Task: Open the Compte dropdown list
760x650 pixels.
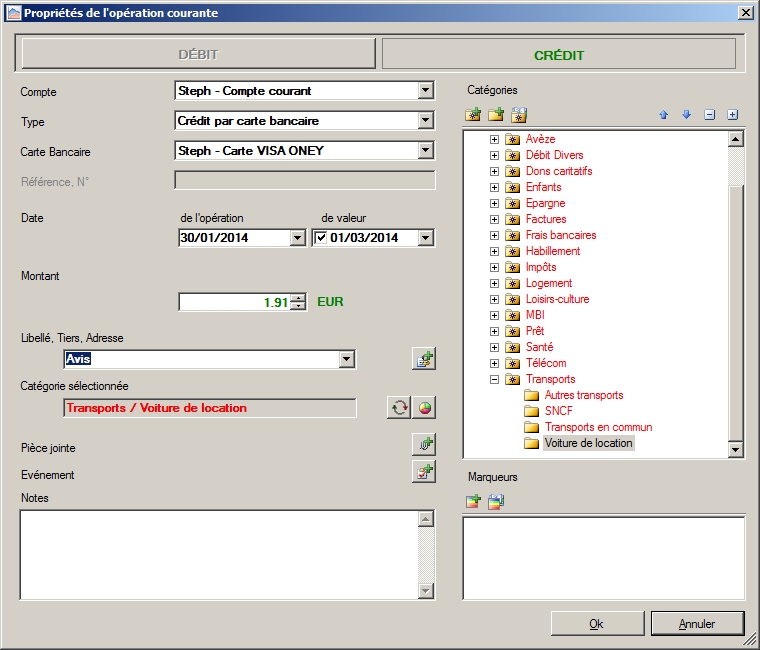Action: coord(426,91)
